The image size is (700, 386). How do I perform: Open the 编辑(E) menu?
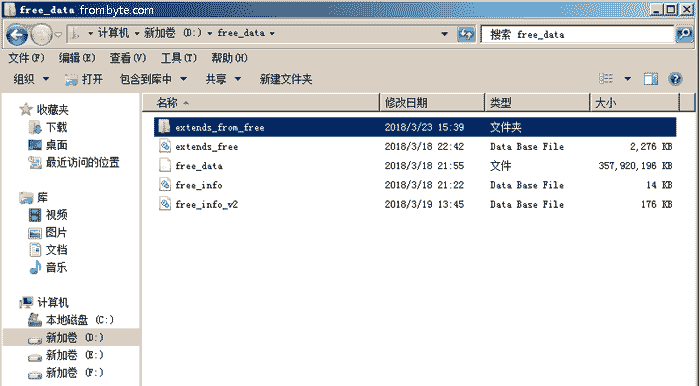click(x=77, y=58)
